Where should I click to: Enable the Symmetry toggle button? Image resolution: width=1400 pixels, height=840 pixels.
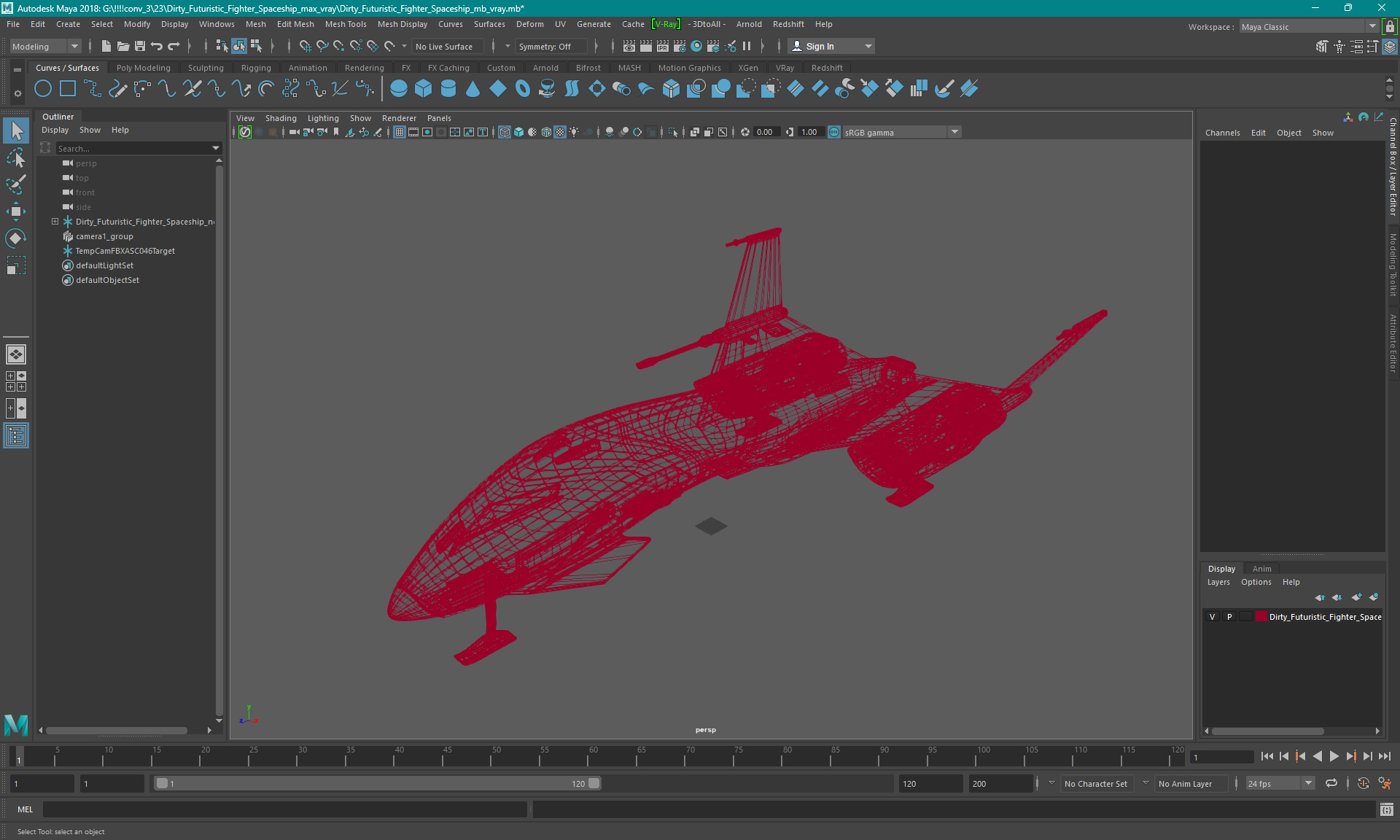(x=544, y=46)
